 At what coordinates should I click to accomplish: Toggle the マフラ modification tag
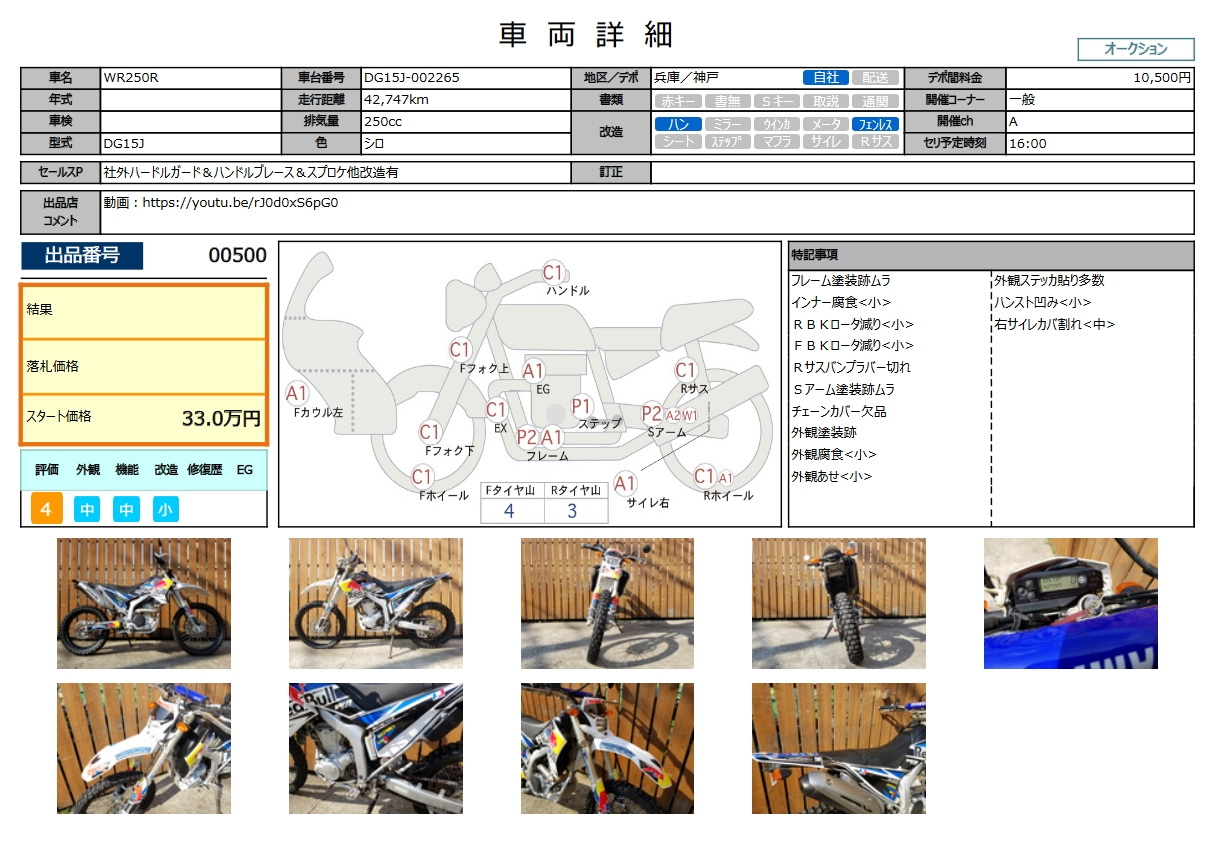pos(776,142)
